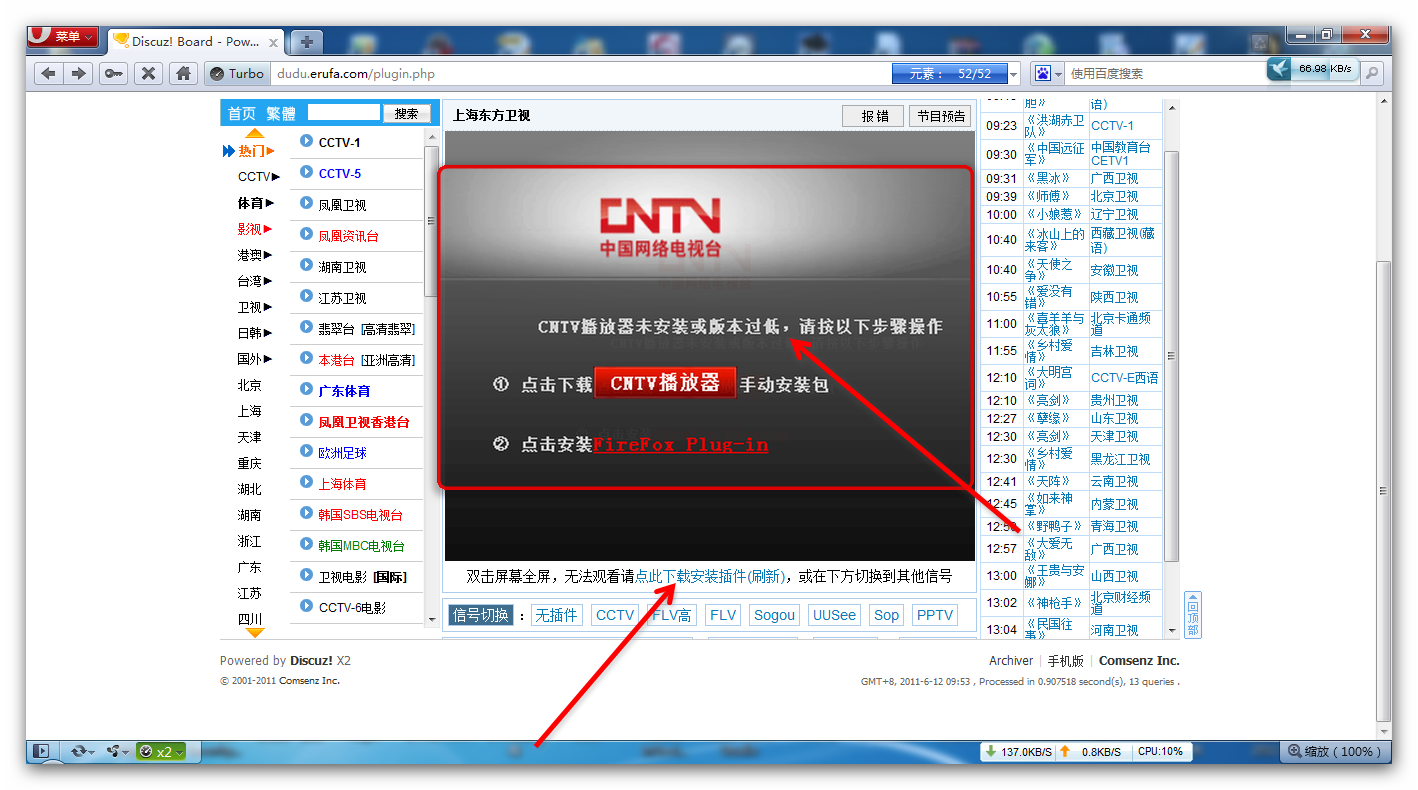
Task: Play the 凤凰资讯台 channel
Action: pos(349,236)
